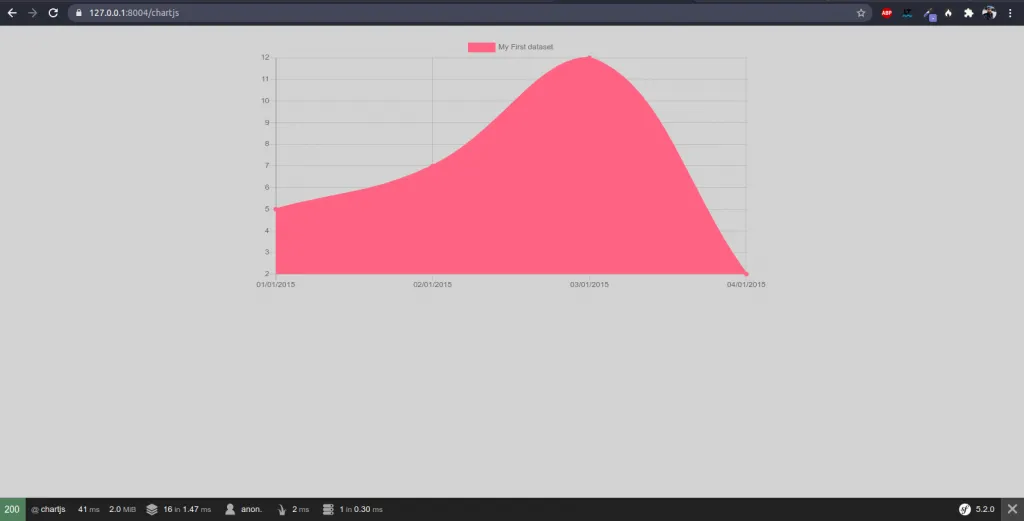Click the Adblock Plus extension icon

tap(886, 13)
